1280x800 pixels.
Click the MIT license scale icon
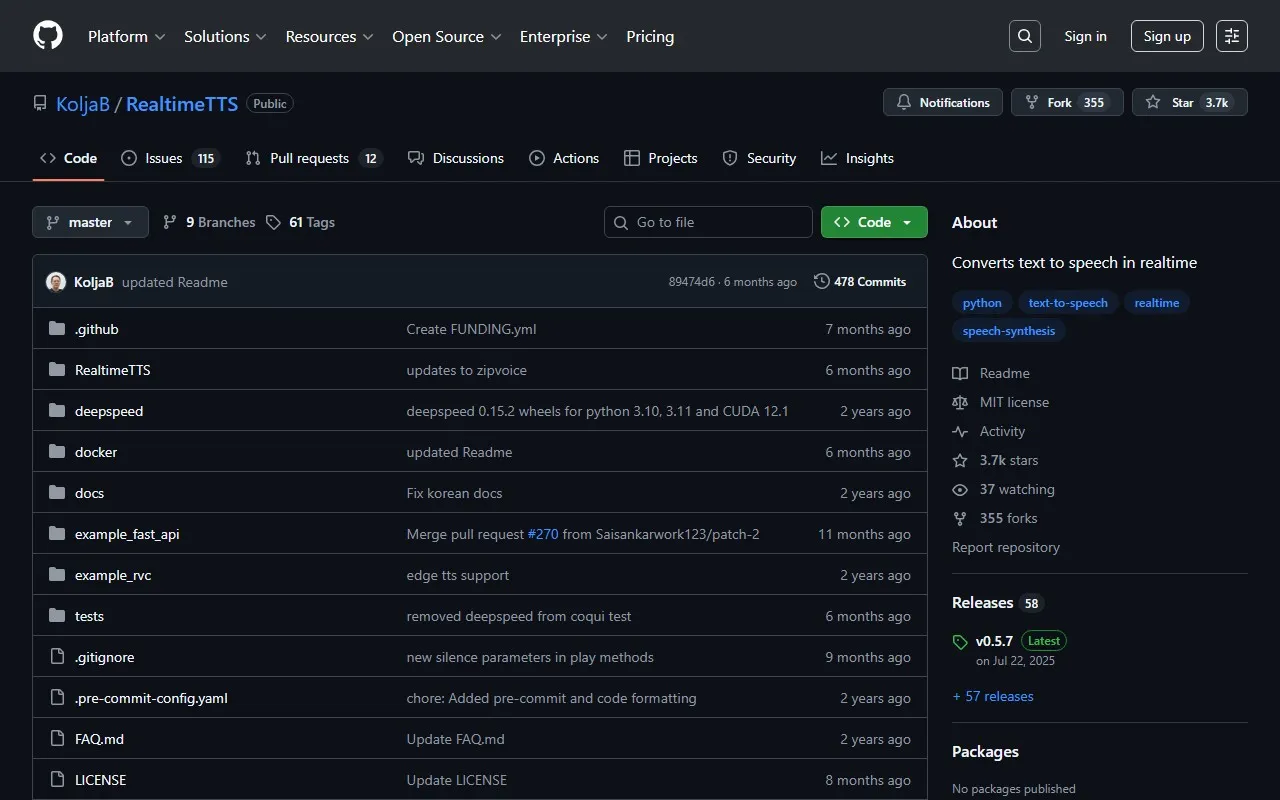point(960,402)
